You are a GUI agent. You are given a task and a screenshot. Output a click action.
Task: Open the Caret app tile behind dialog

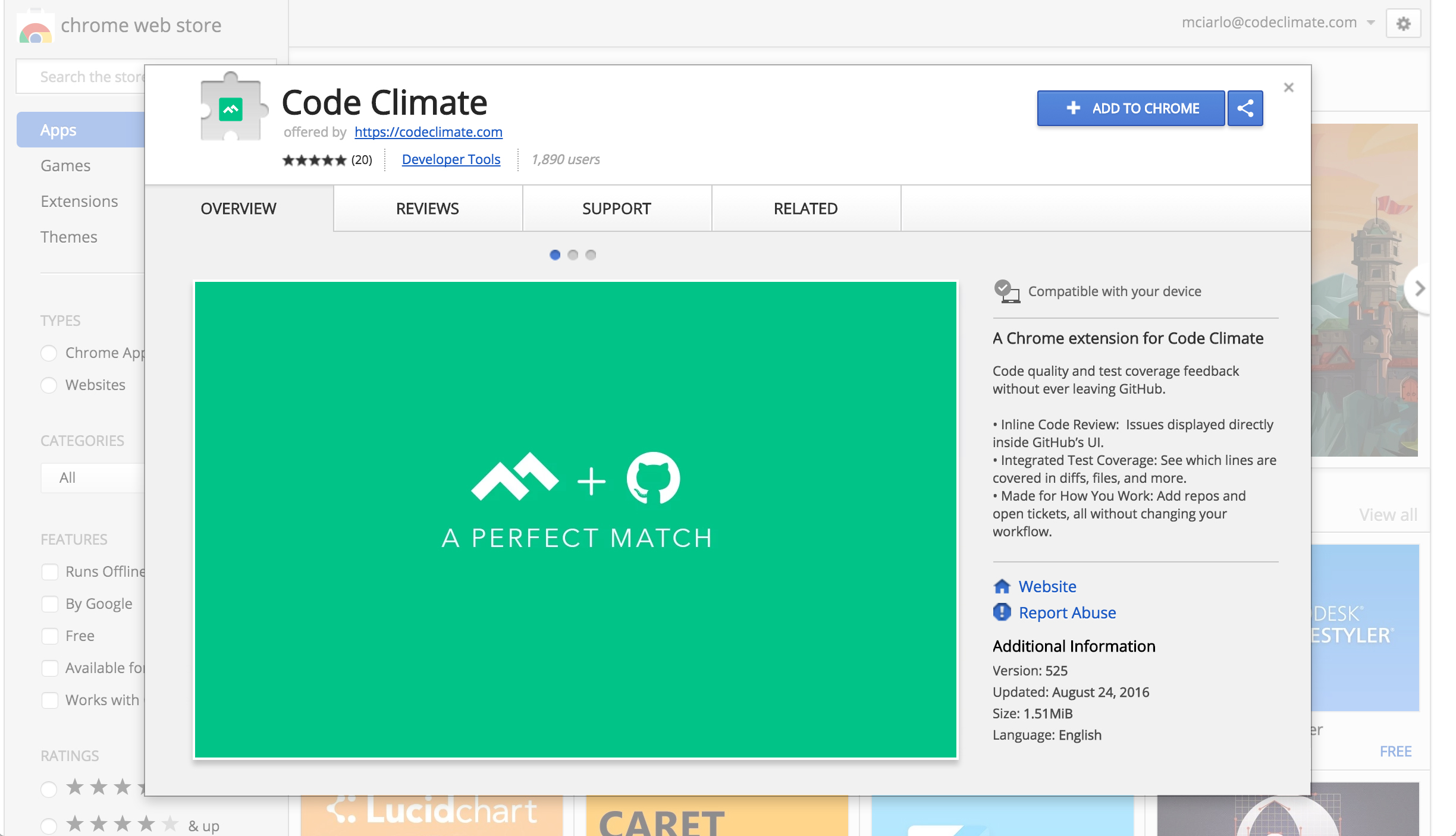(x=717, y=816)
